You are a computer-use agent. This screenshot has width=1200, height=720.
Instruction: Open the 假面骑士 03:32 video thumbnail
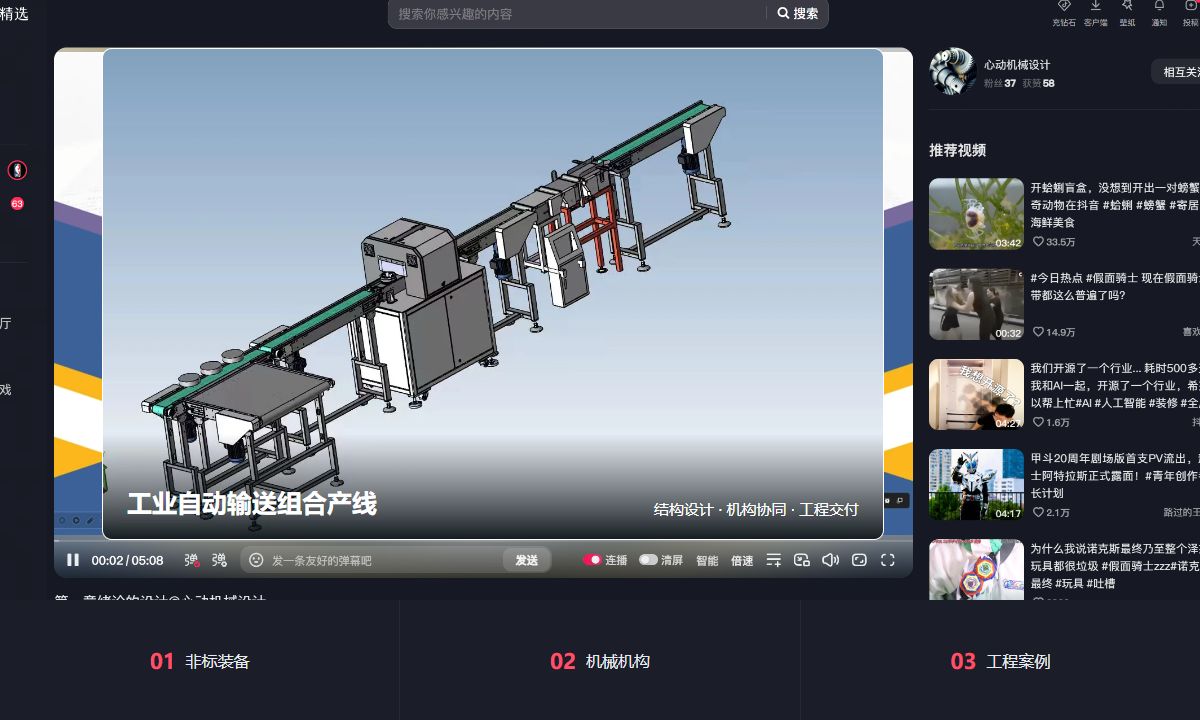point(976,304)
